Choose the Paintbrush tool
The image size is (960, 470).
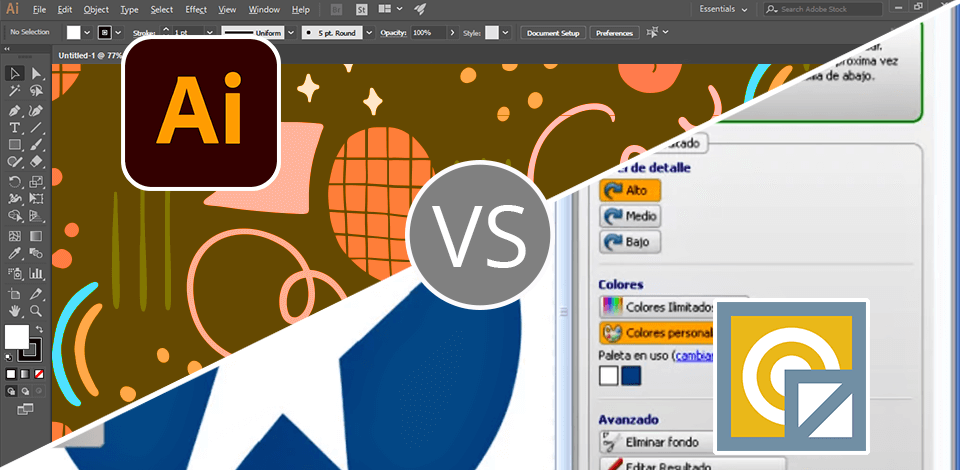coord(36,145)
